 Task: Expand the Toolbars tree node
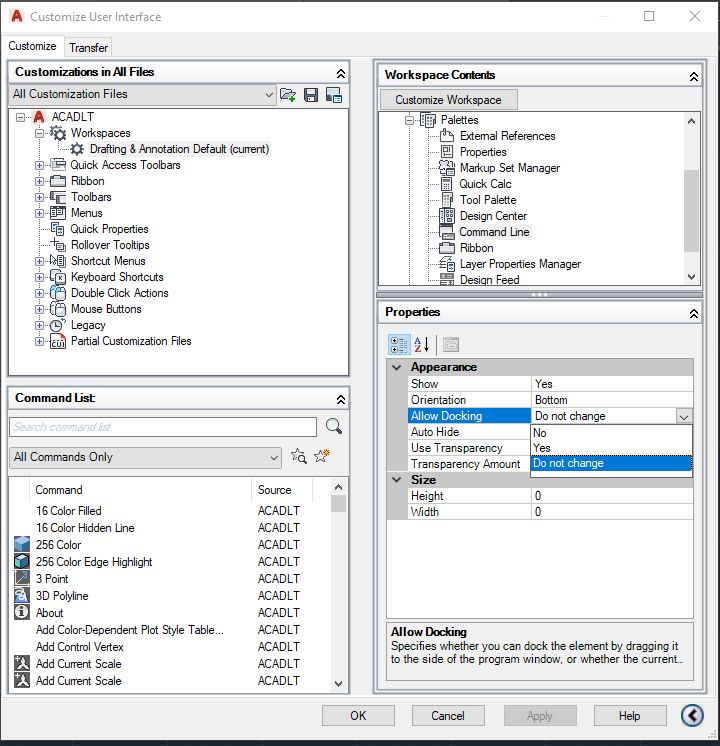click(39, 197)
